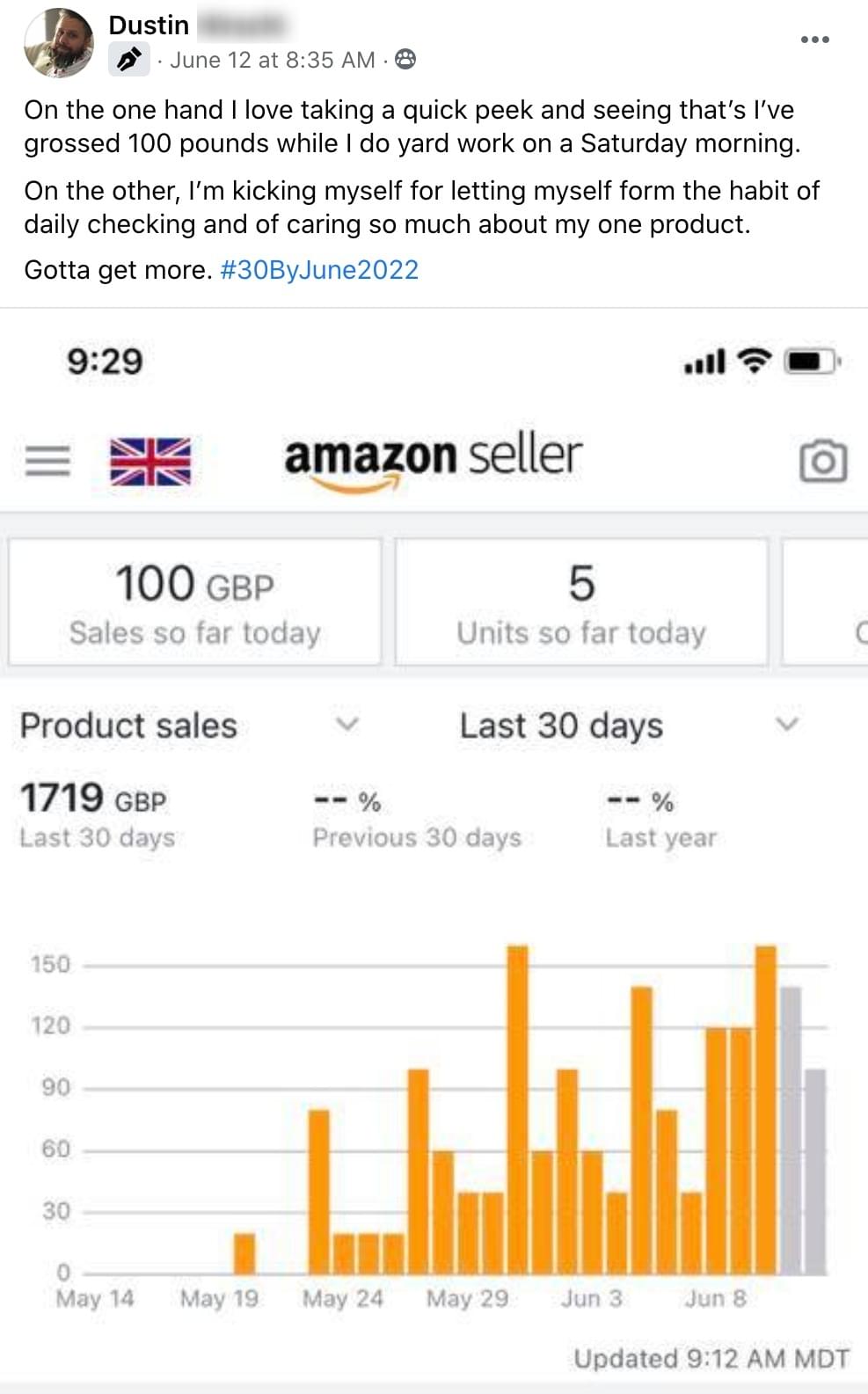The image size is (868, 1394).
Task: Click the June 12 timestamp link
Action: tap(273, 60)
